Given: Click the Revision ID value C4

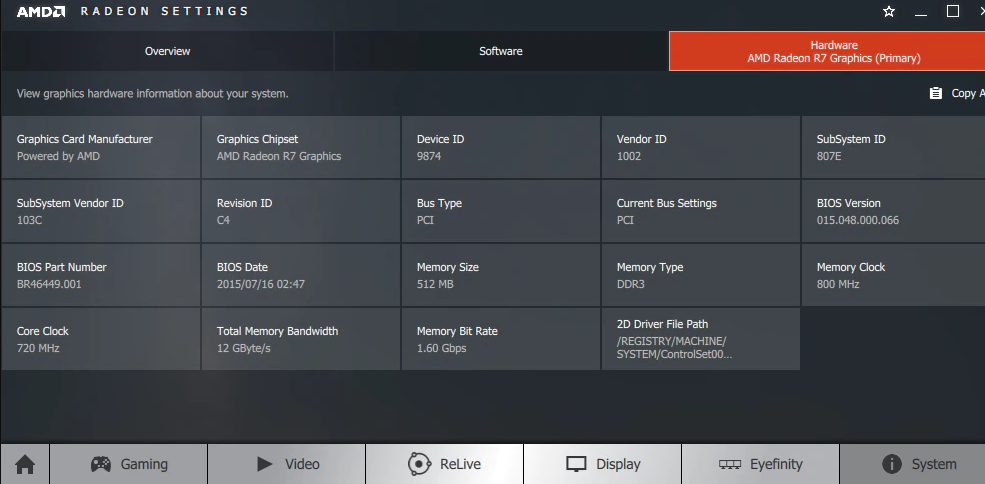Looking at the screenshot, I should click(x=223, y=220).
